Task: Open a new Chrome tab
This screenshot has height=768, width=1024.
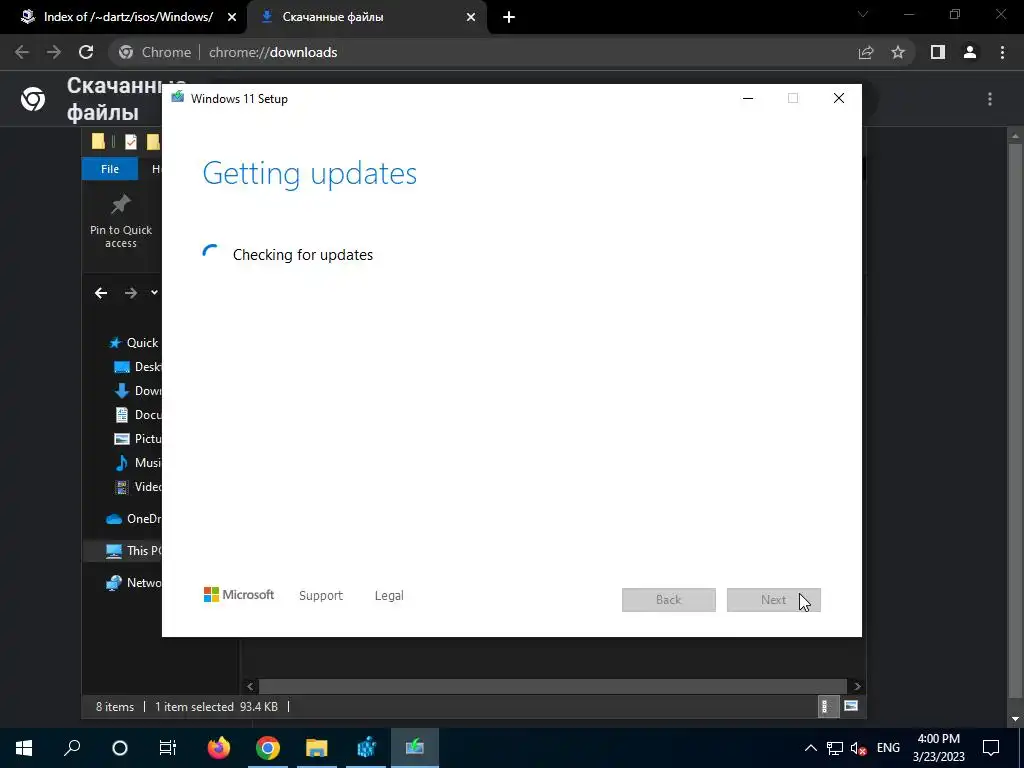Action: (509, 17)
